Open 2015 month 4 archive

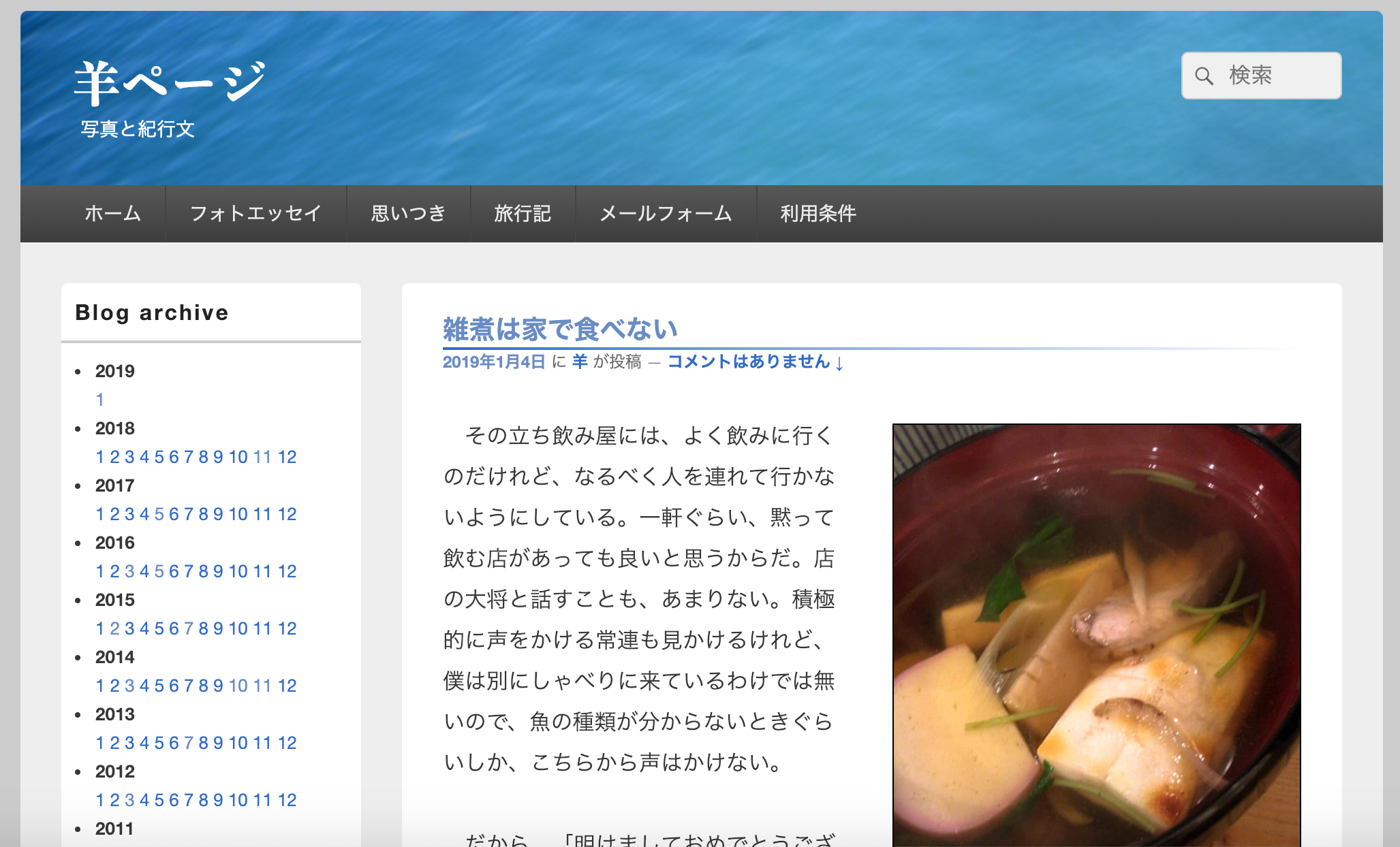(x=144, y=628)
